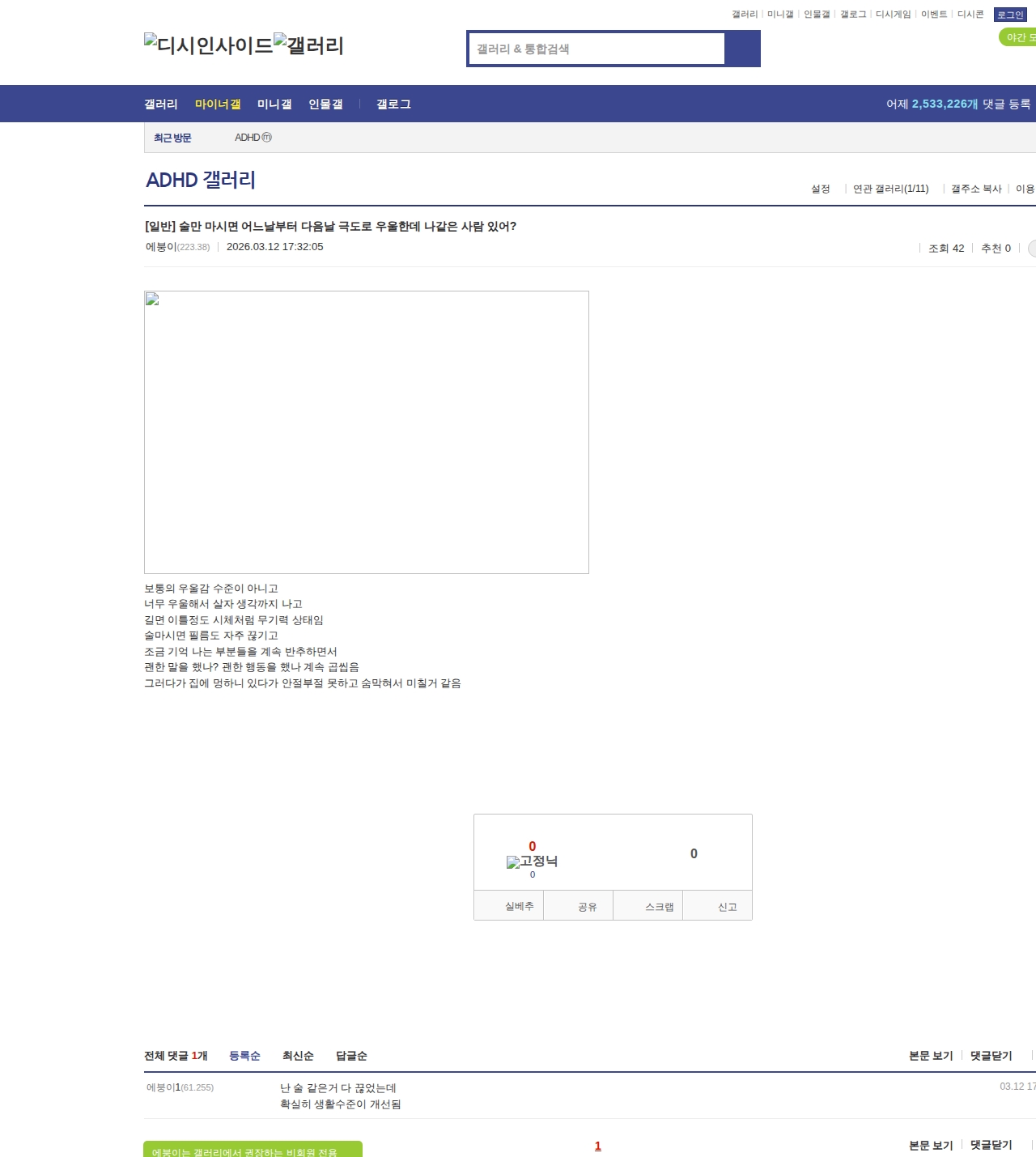
Task: Click the commenter 에붕이1(61.255)
Action: click(x=180, y=1087)
